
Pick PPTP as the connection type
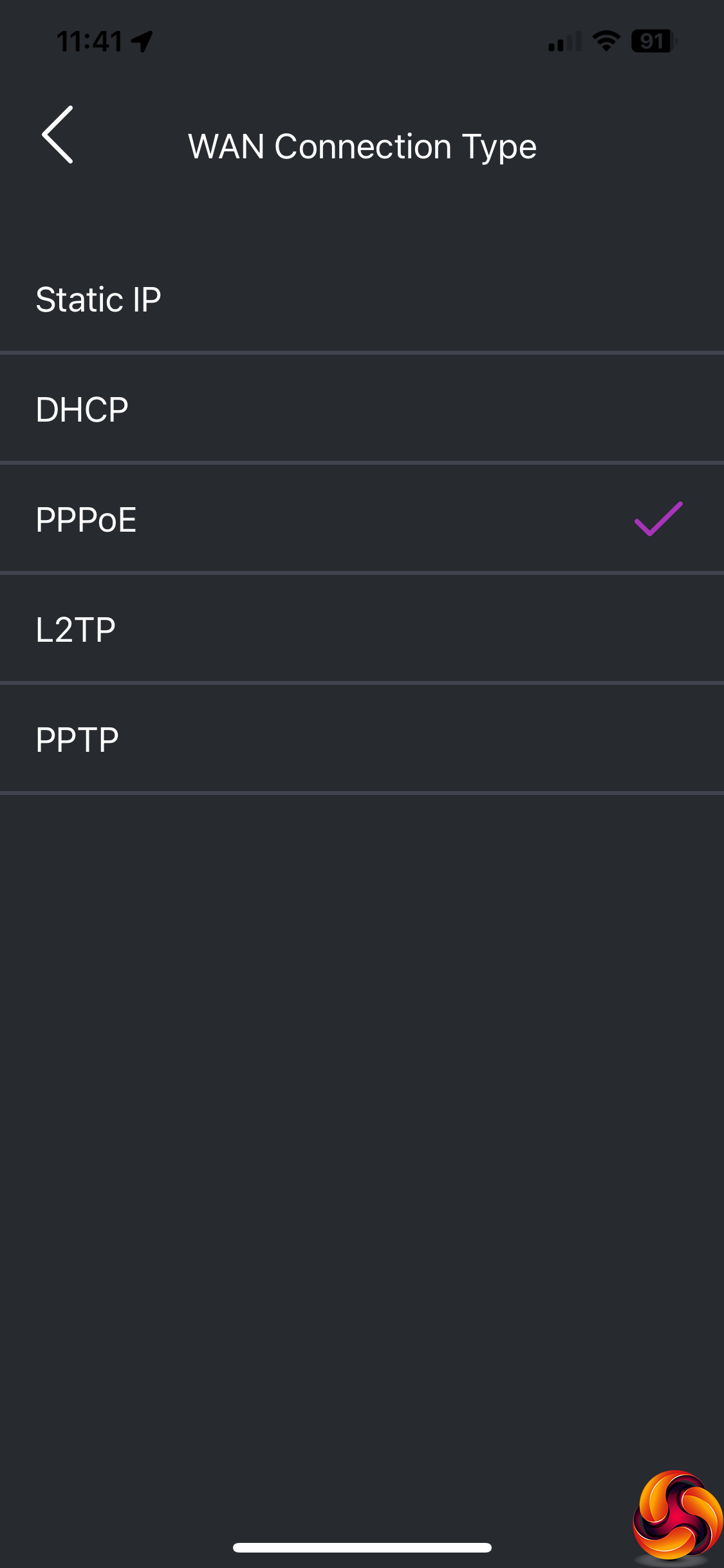(362, 740)
